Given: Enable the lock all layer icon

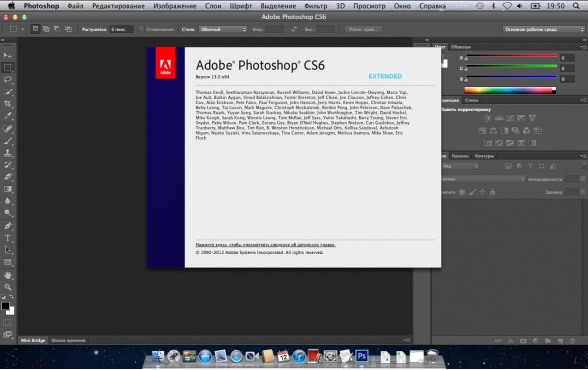Looking at the screenshot, I should 492,192.
